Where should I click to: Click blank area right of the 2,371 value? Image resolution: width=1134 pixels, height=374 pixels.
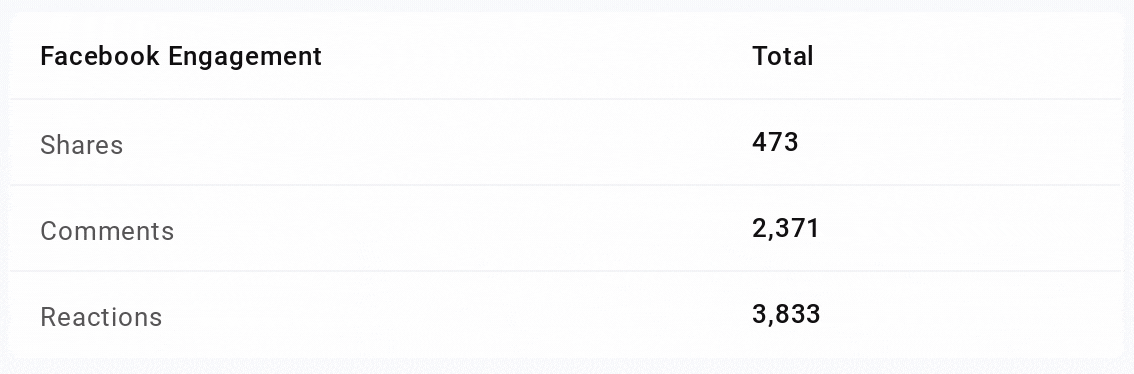[971, 229]
